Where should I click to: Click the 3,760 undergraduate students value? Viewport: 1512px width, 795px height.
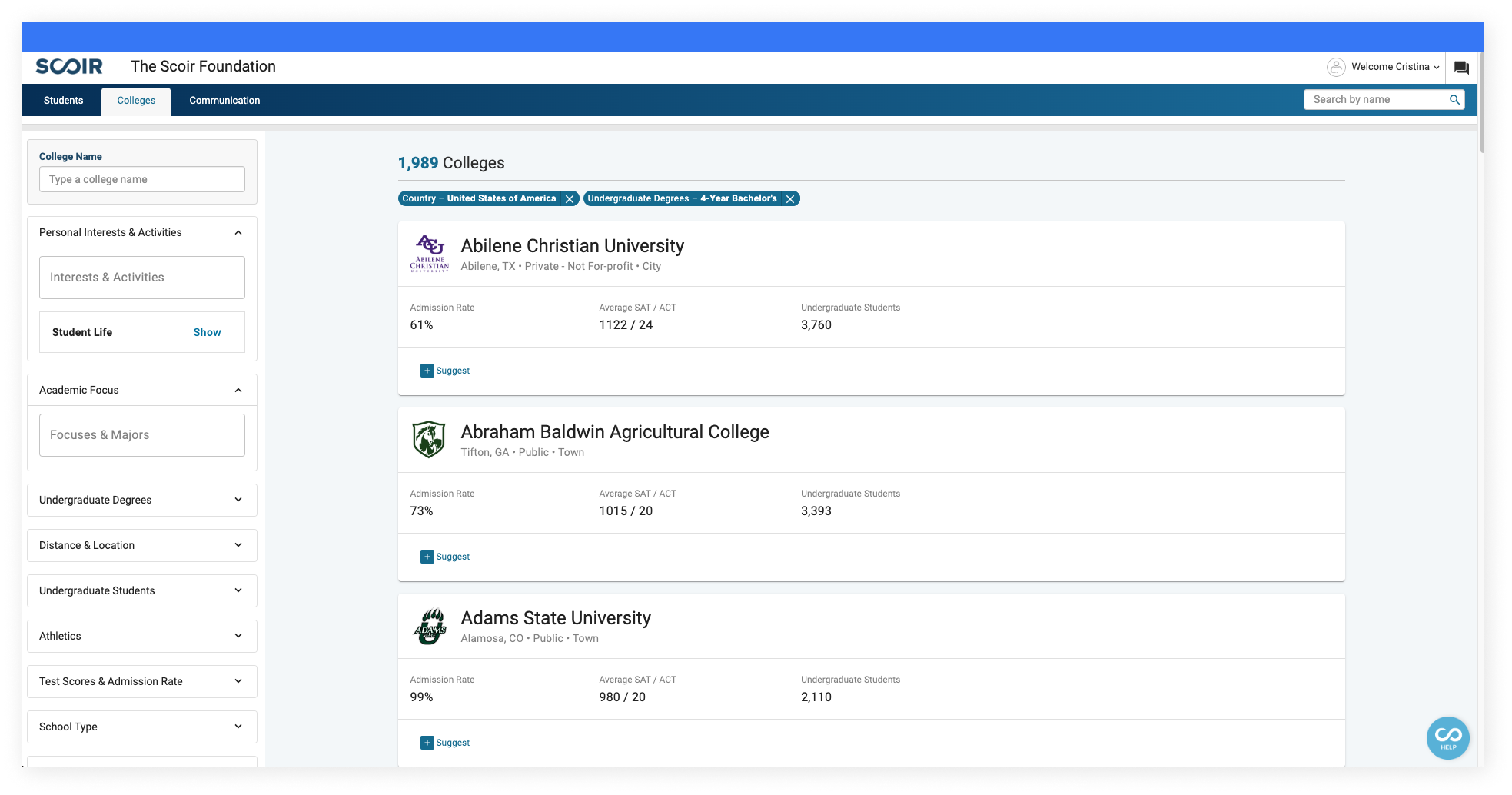[816, 325]
